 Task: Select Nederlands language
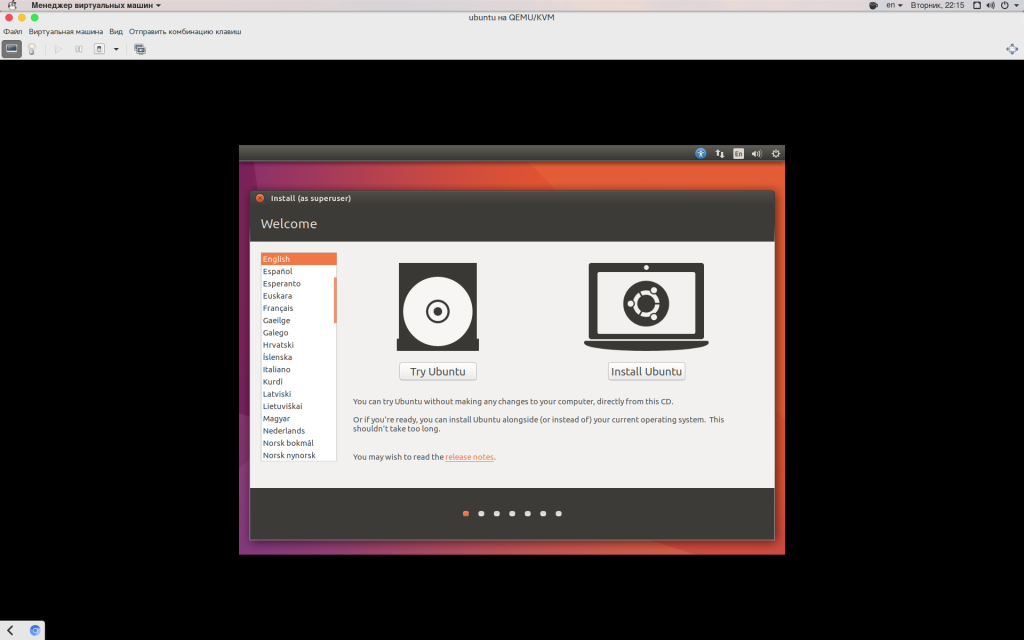click(298, 431)
